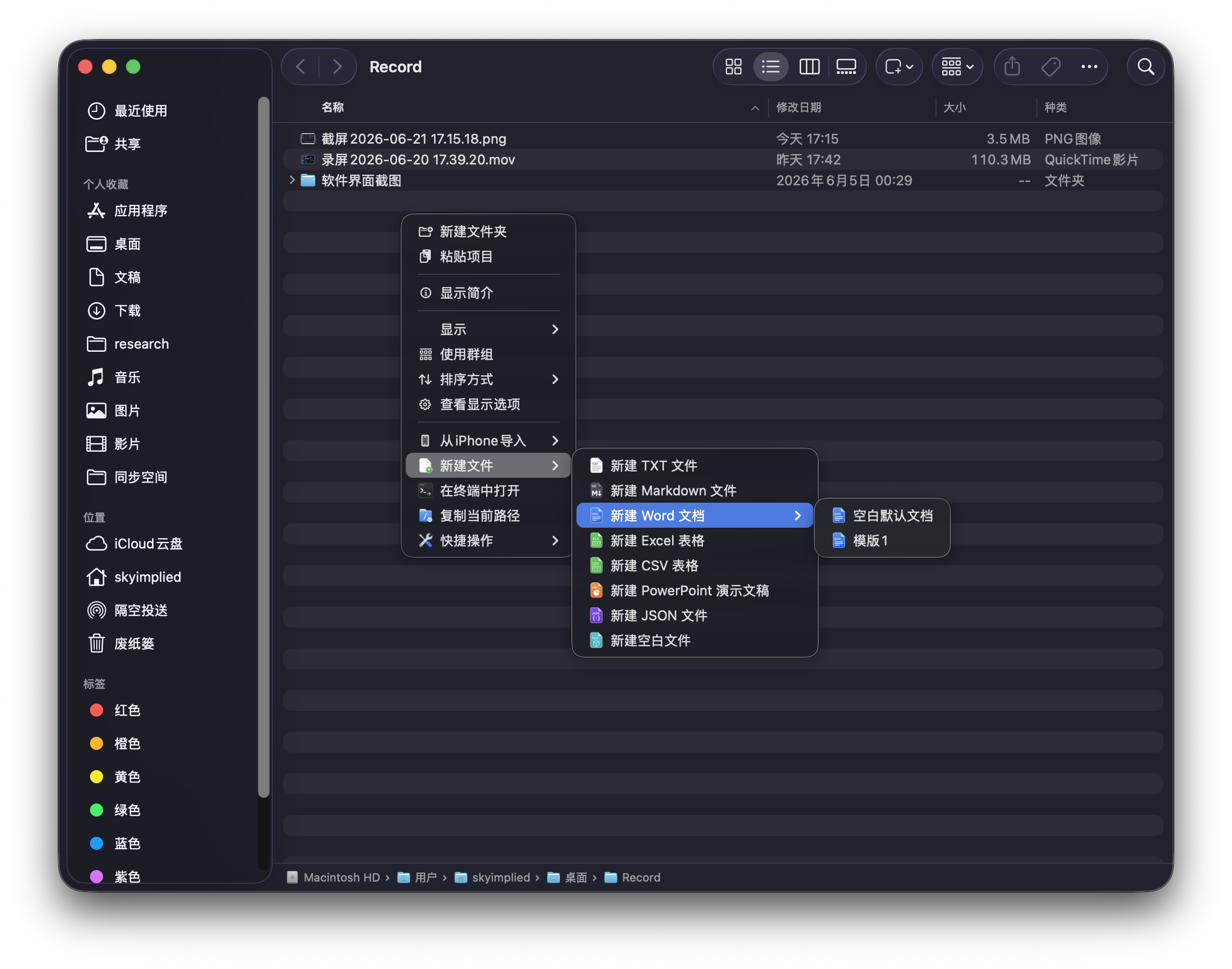Go back with the left arrow

[x=301, y=67]
